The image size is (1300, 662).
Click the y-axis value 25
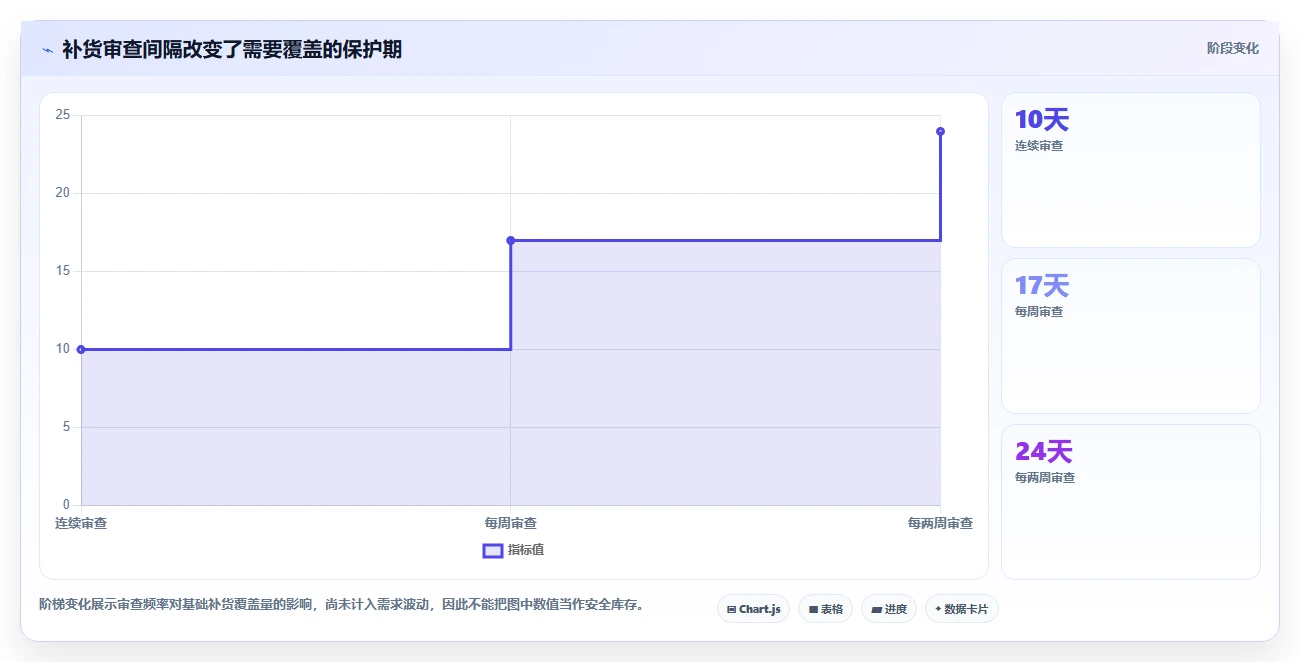pyautogui.click(x=63, y=115)
